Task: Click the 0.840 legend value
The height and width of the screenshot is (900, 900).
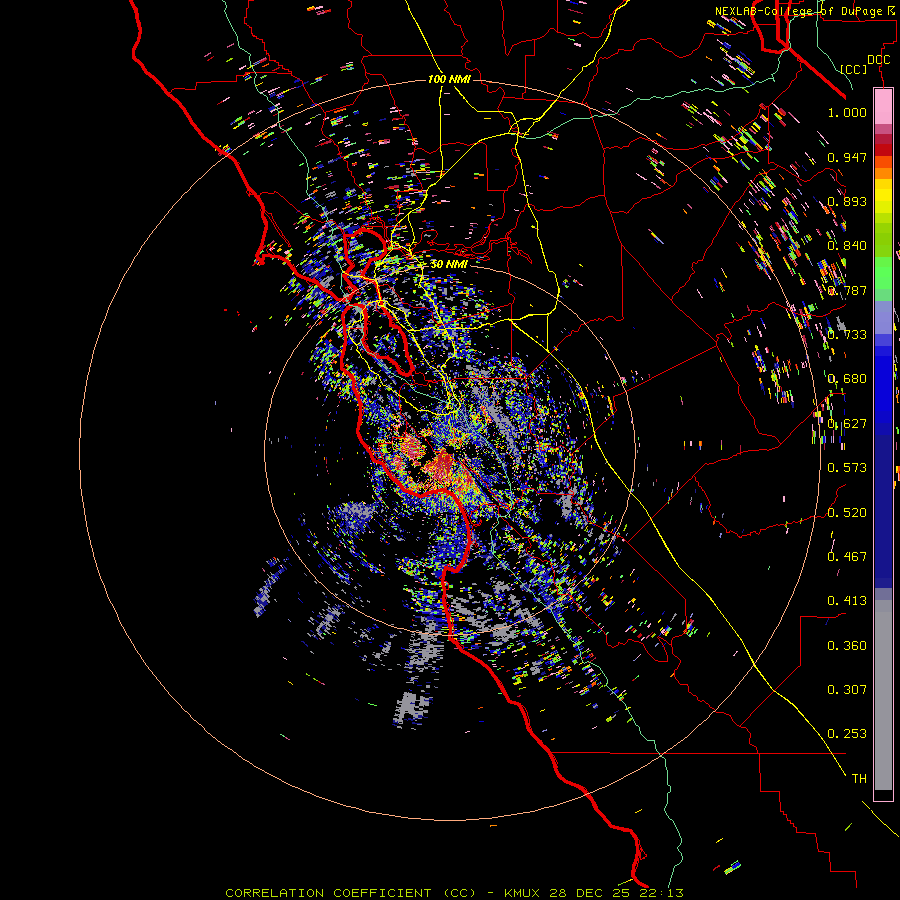Action: pos(847,245)
